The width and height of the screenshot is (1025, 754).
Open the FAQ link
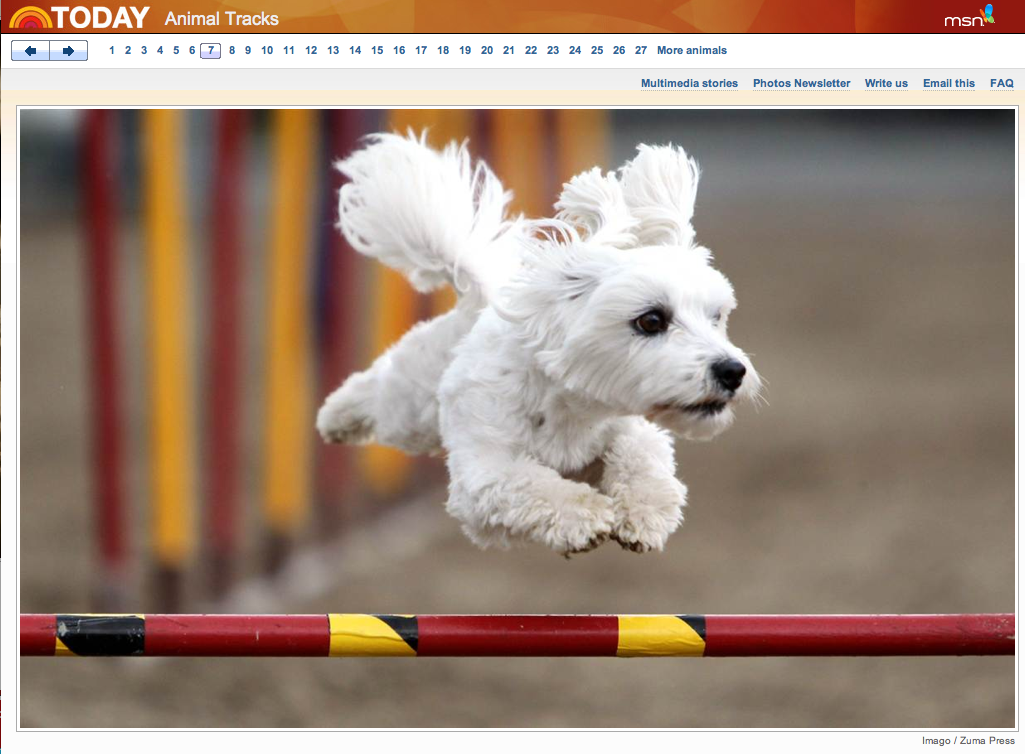click(x=1001, y=84)
